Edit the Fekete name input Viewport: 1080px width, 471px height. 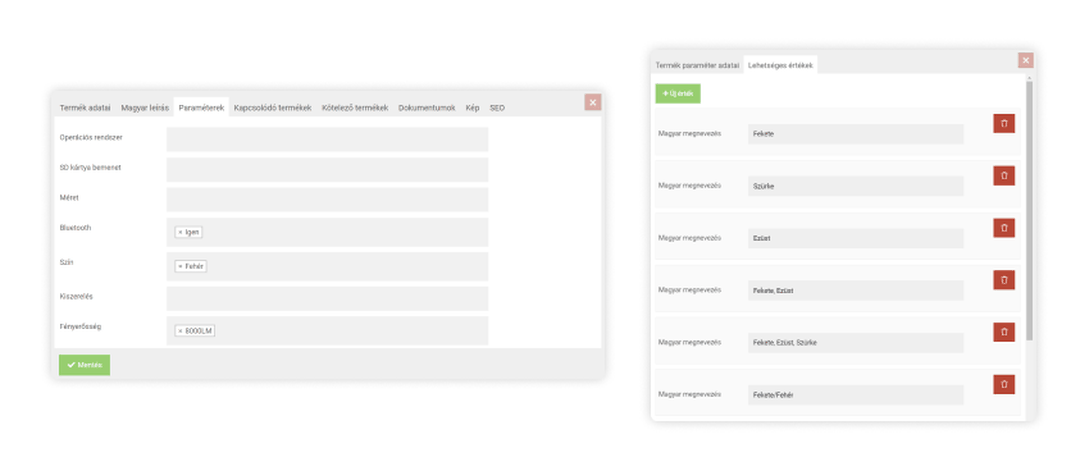[x=855, y=134]
